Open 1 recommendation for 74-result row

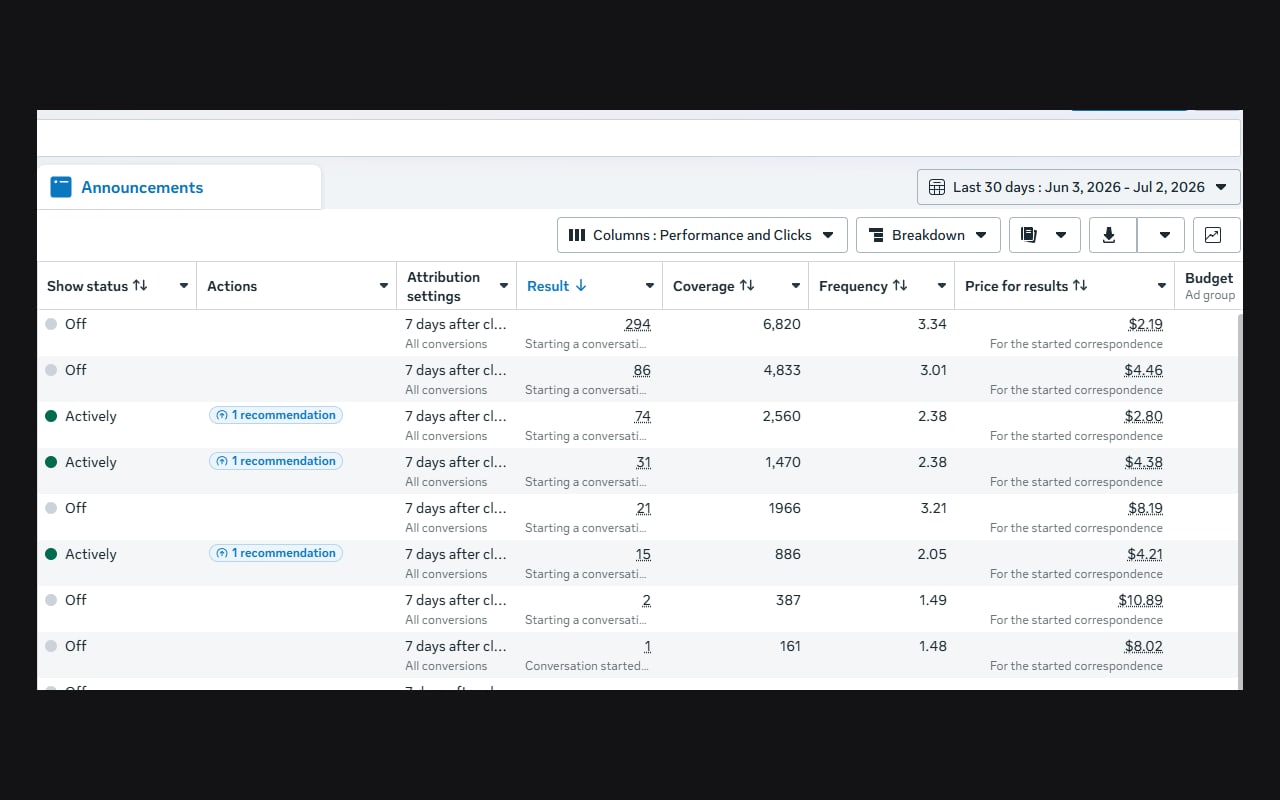pyautogui.click(x=276, y=415)
